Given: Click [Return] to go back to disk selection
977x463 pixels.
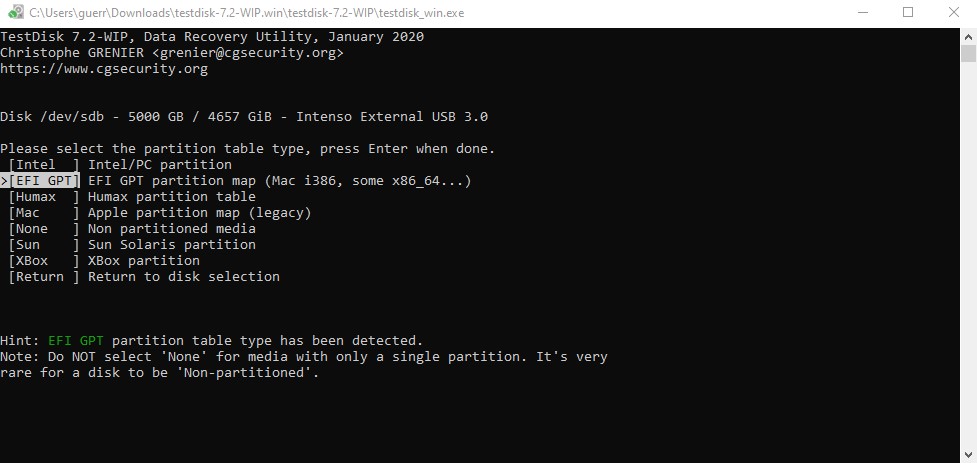Looking at the screenshot, I should point(44,277).
